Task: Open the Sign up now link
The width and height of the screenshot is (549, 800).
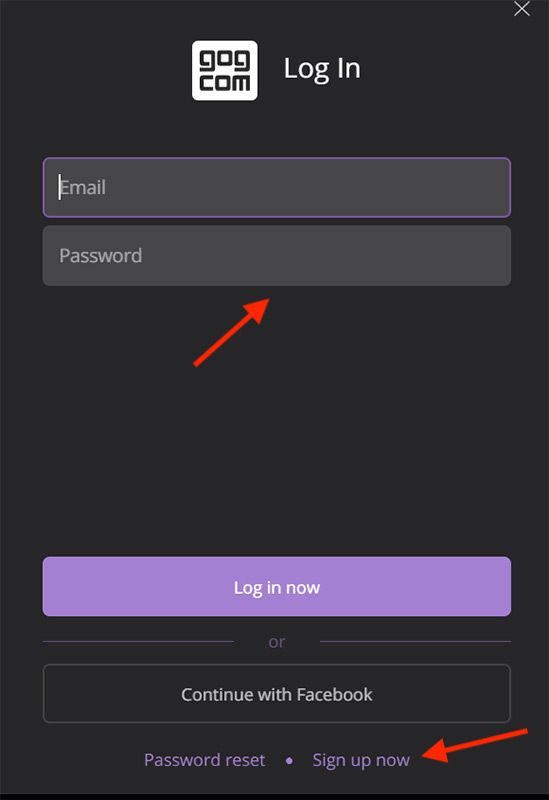Action: click(x=361, y=761)
